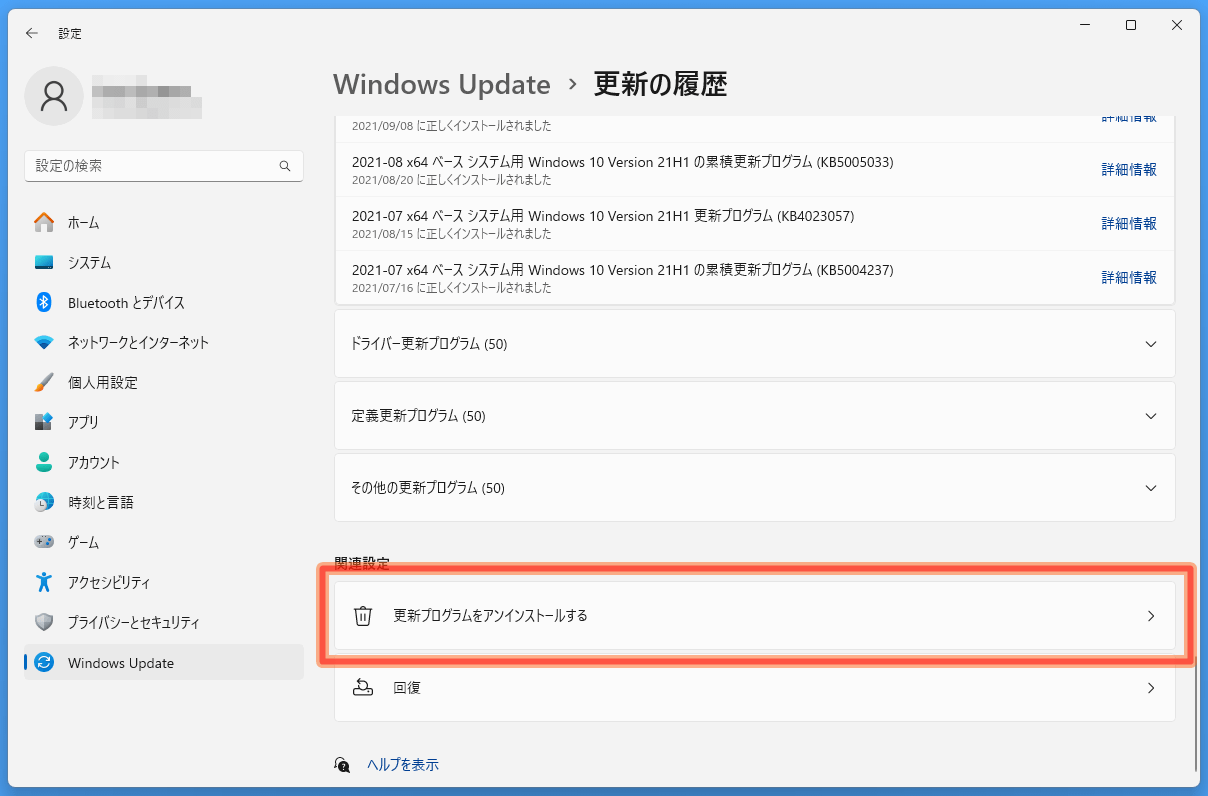Select 個人用設定 in sidebar
Viewport: 1208px width, 796px height.
coord(164,382)
